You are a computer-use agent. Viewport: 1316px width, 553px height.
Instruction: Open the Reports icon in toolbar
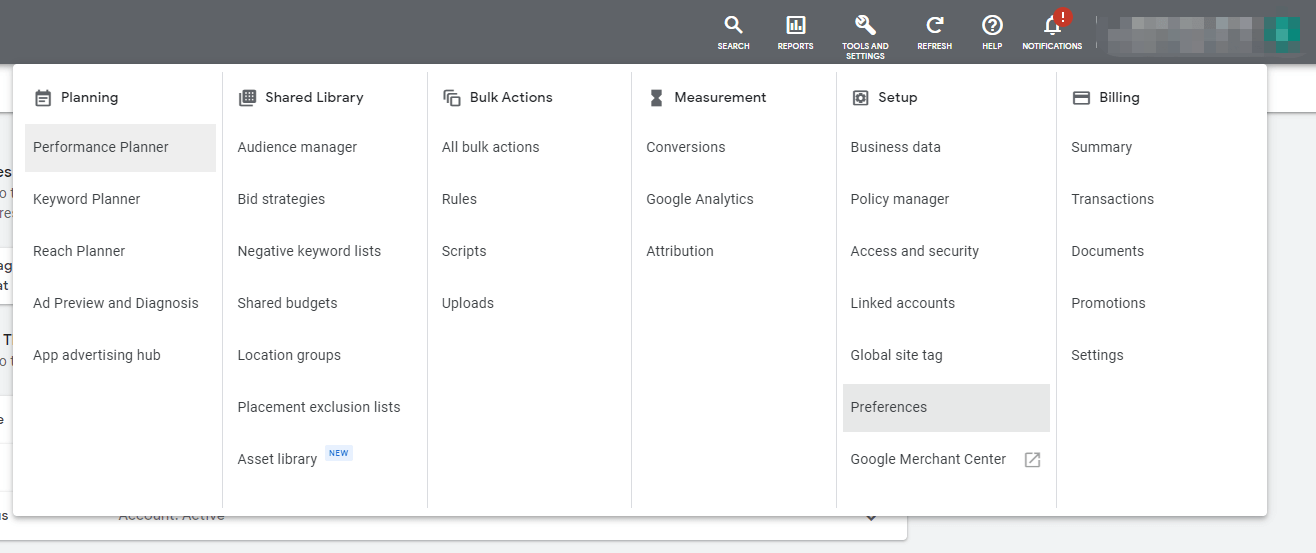pyautogui.click(x=795, y=27)
